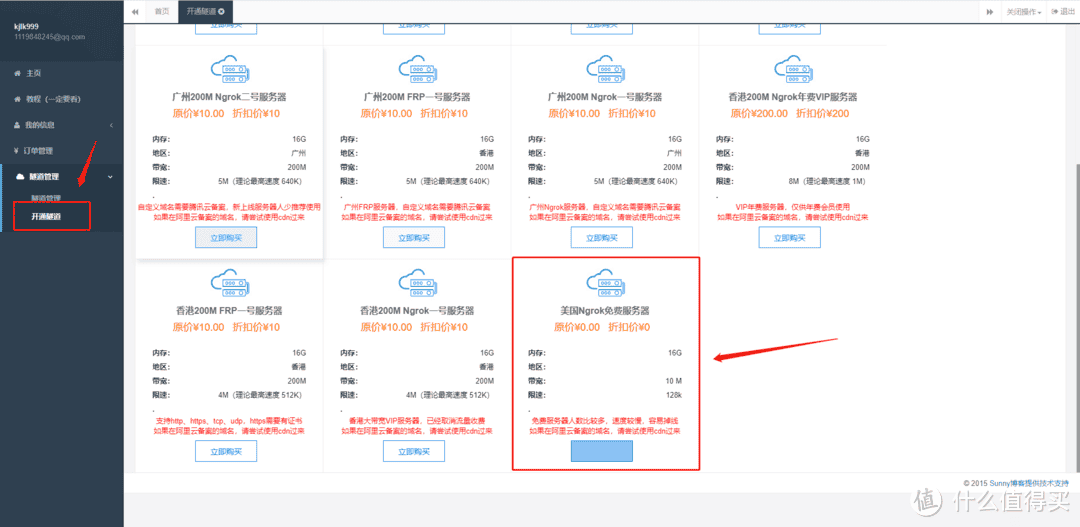Click the title 香港200M FRP一号服务器
The height and width of the screenshot is (527, 1080).
(227, 311)
